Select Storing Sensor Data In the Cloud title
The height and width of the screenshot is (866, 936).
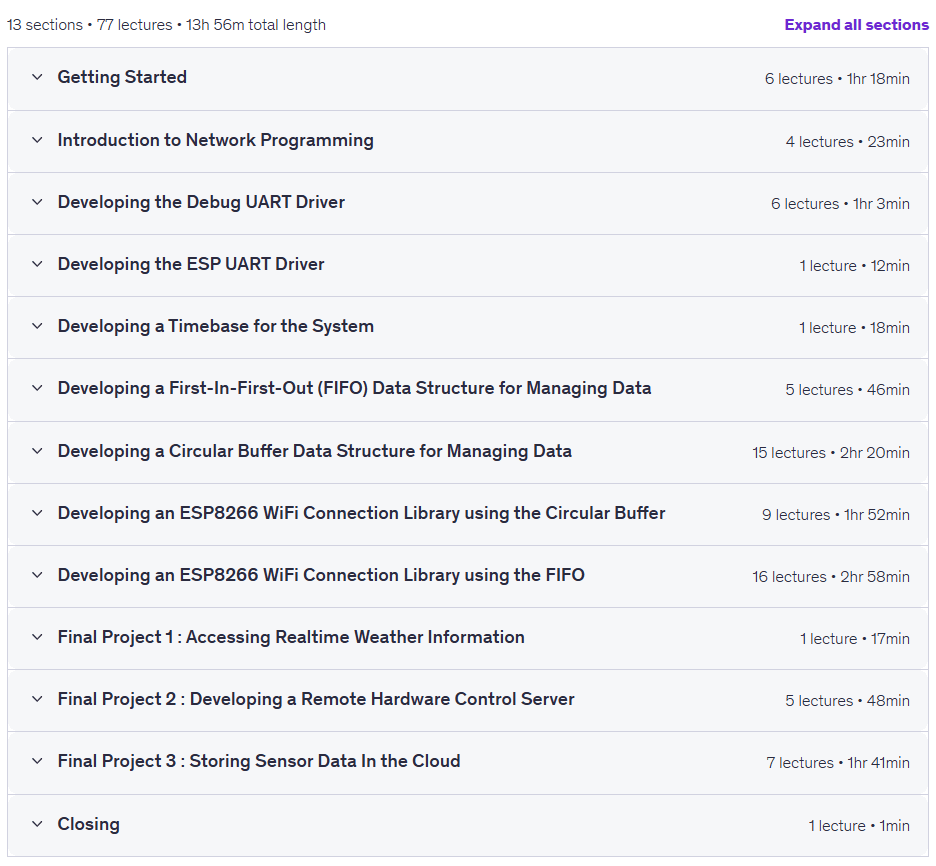[x=259, y=762]
